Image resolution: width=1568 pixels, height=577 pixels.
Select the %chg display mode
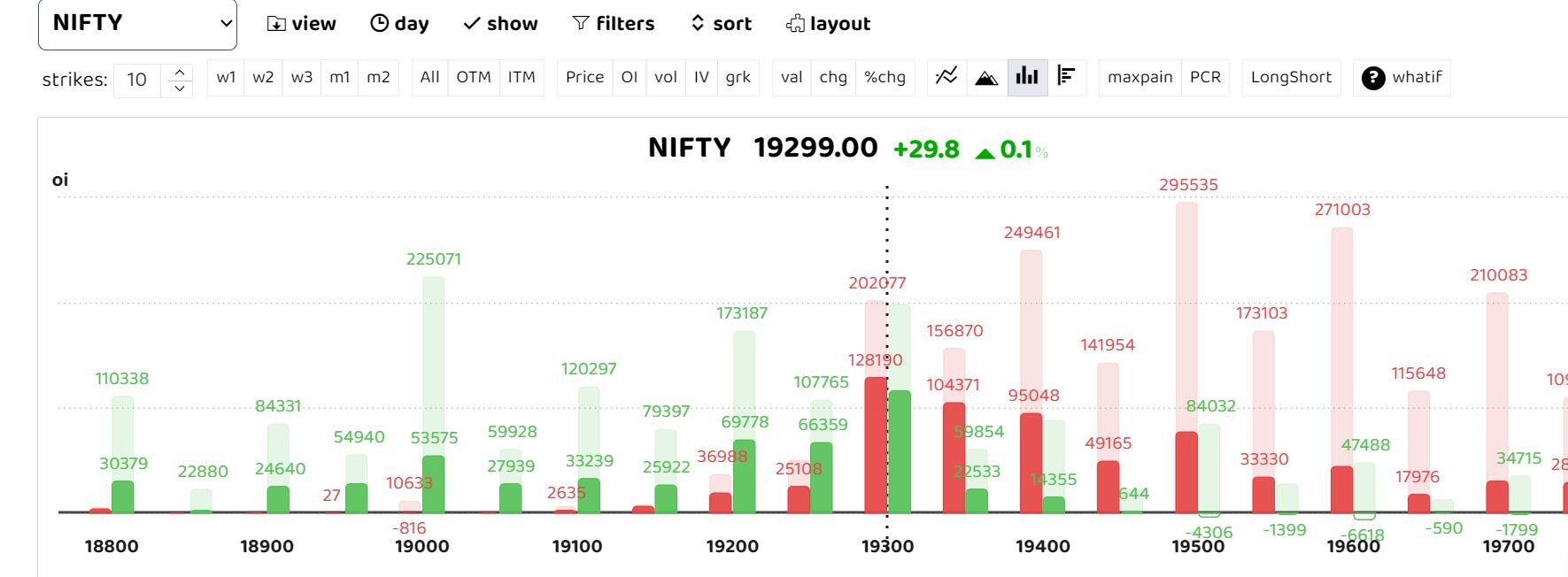tap(885, 77)
